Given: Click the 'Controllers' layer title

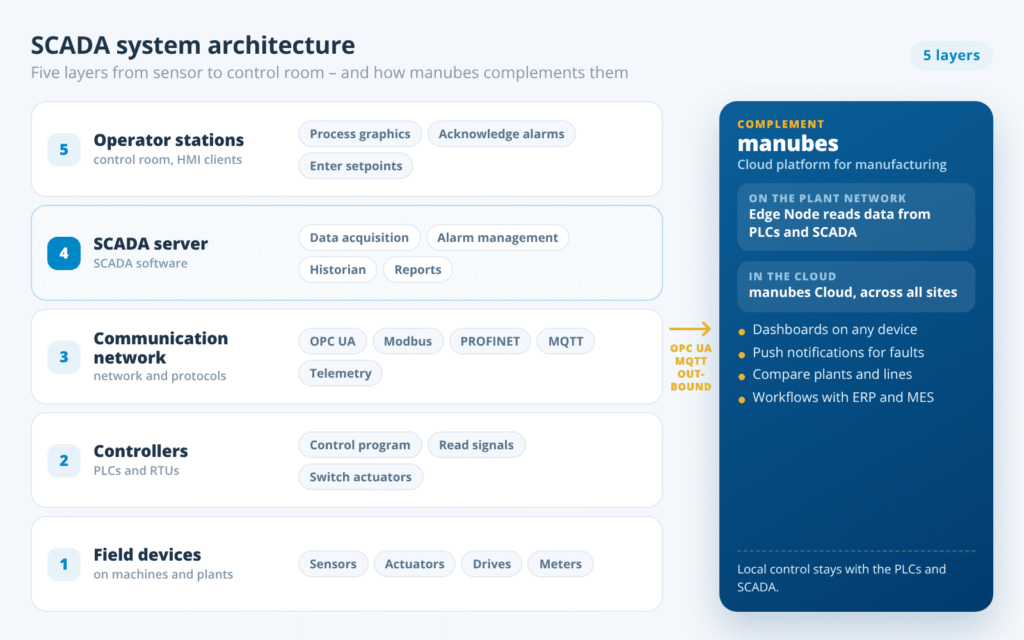Looking at the screenshot, I should (140, 451).
